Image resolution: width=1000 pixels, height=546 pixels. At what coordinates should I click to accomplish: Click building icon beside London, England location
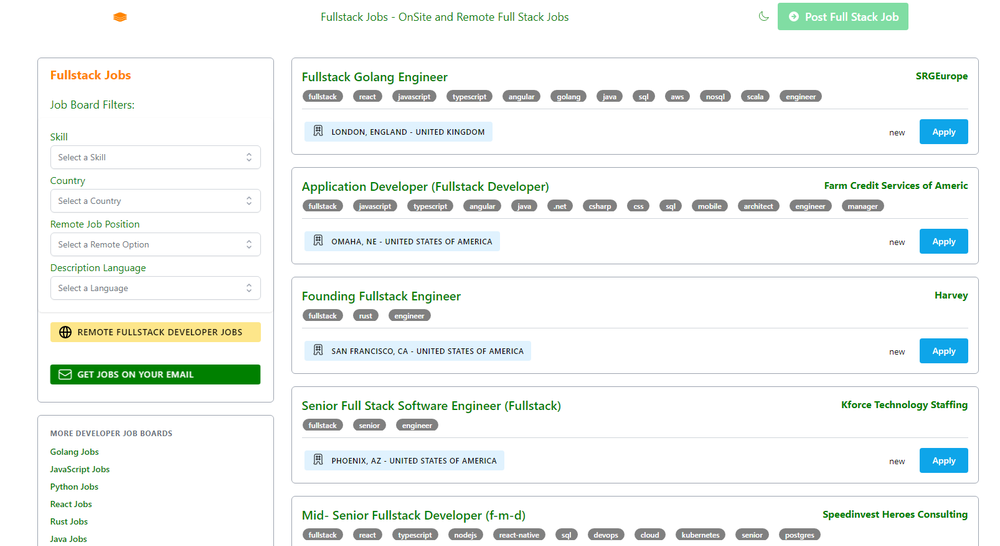(x=318, y=131)
